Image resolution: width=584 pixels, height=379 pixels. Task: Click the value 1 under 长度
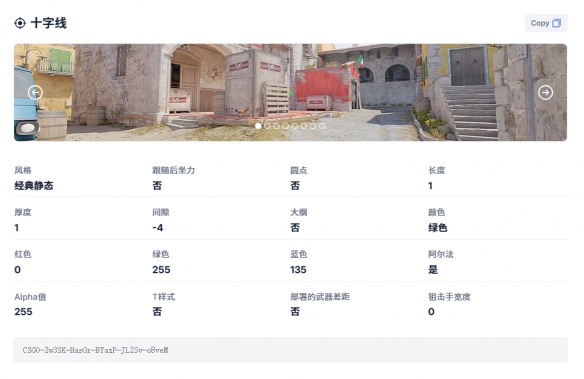(430, 185)
